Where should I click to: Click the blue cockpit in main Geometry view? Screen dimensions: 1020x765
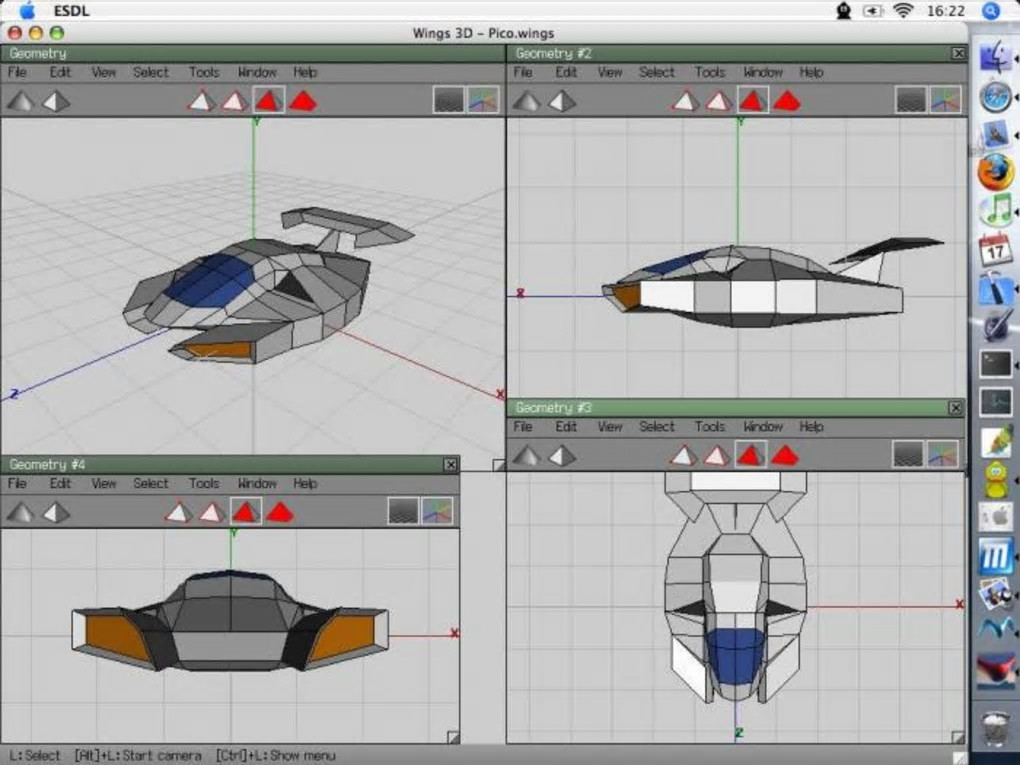point(209,281)
